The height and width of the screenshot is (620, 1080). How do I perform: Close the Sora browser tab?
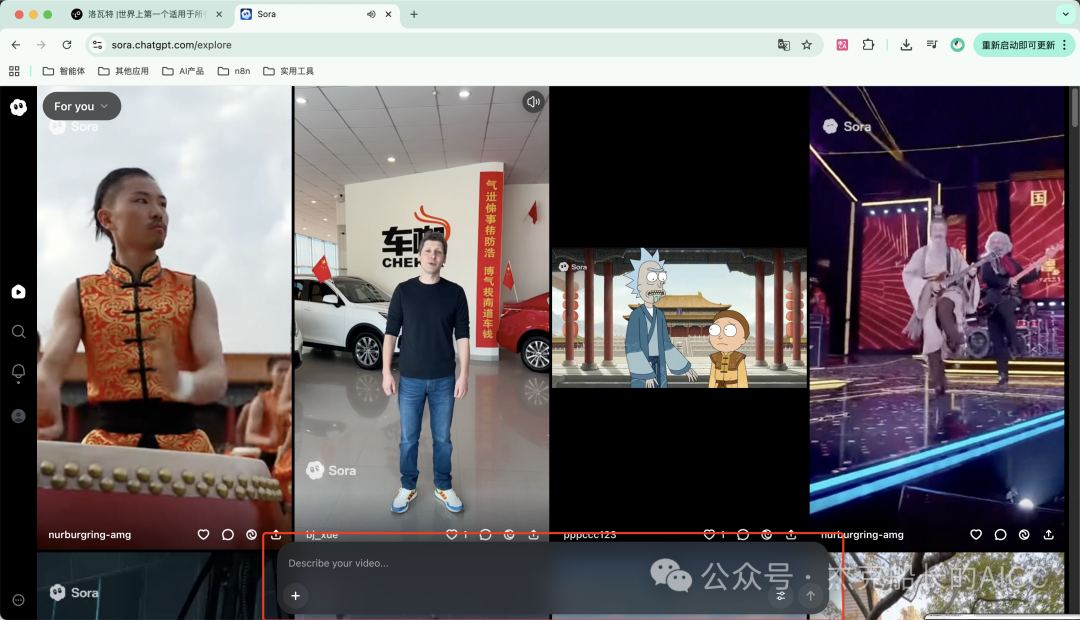(x=388, y=14)
